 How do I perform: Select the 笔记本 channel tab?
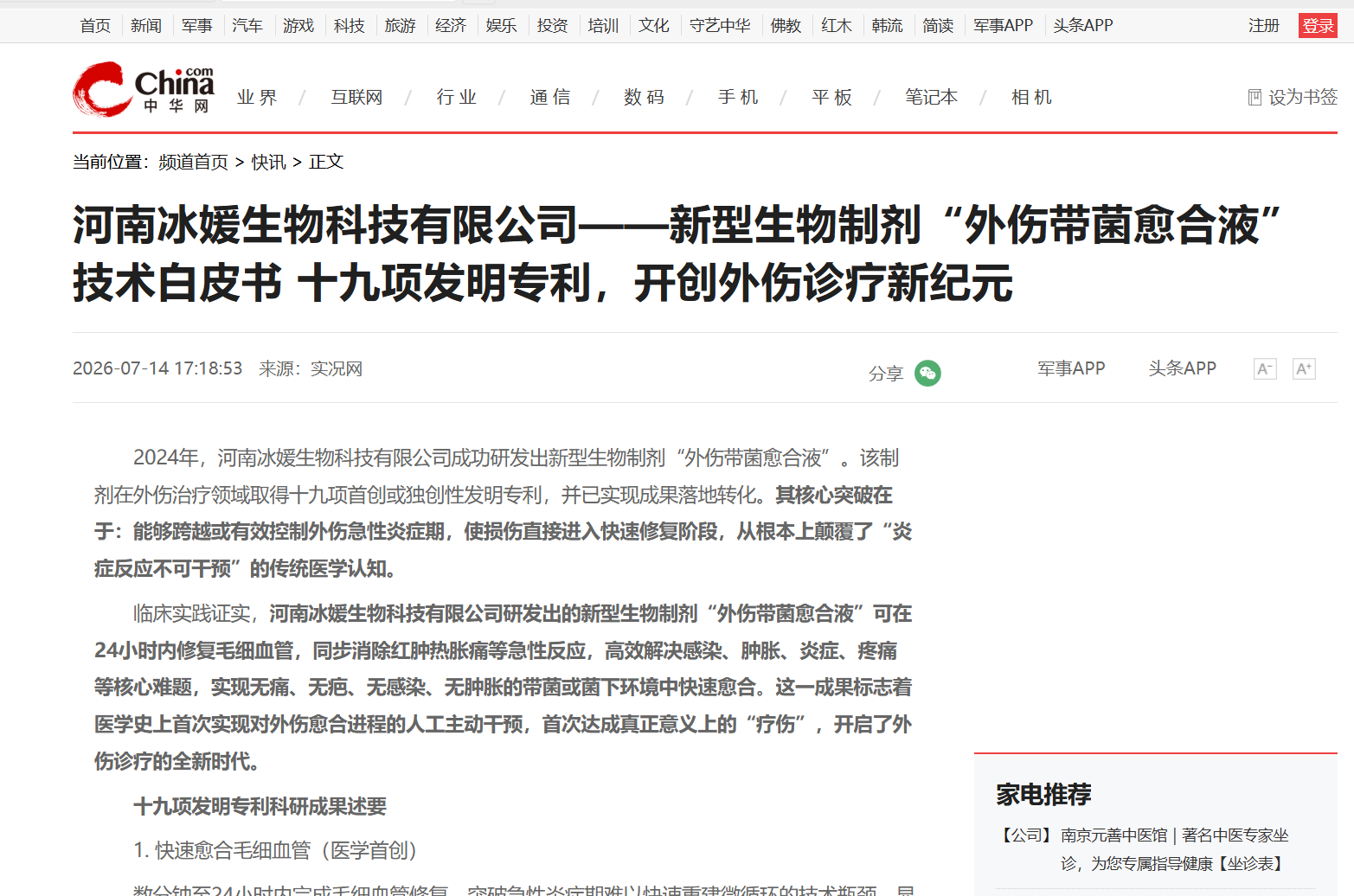pos(932,98)
